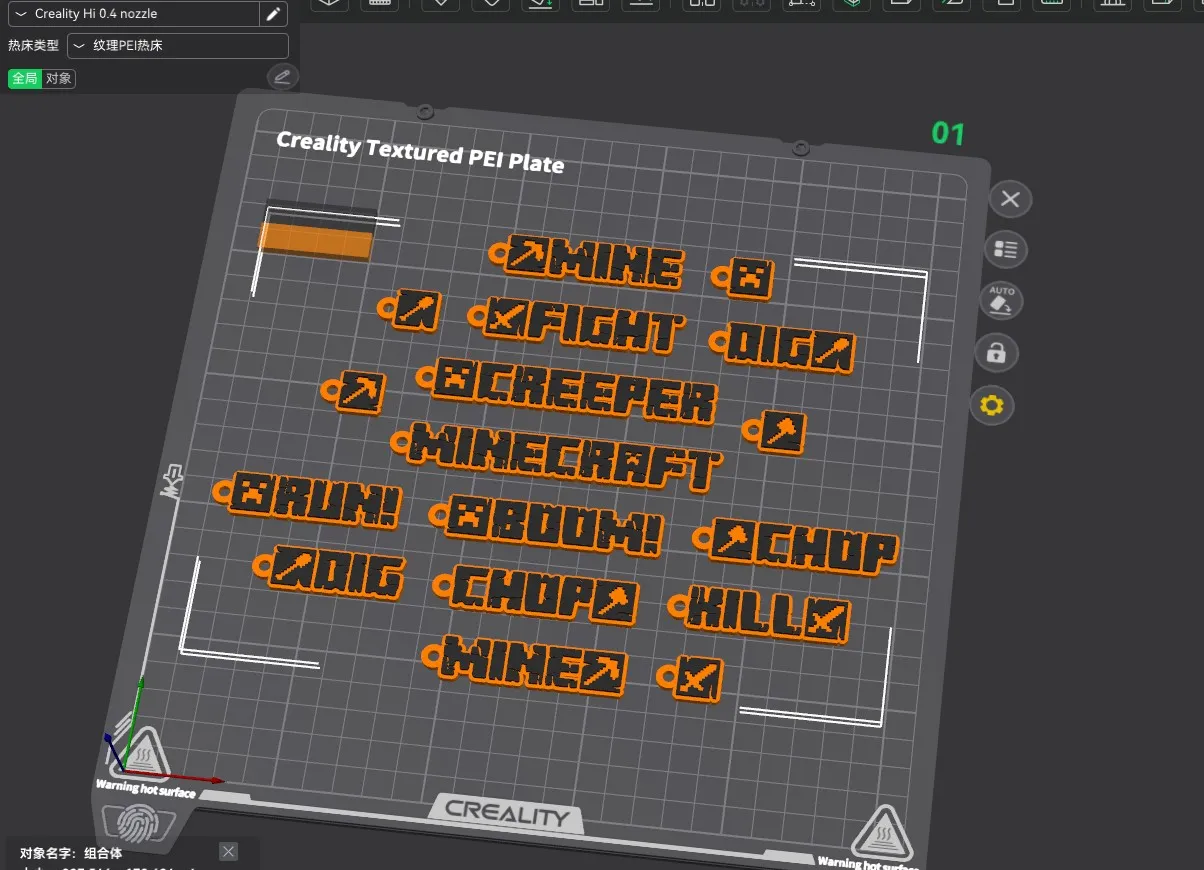Click the list icon beside the plate

1005,250
